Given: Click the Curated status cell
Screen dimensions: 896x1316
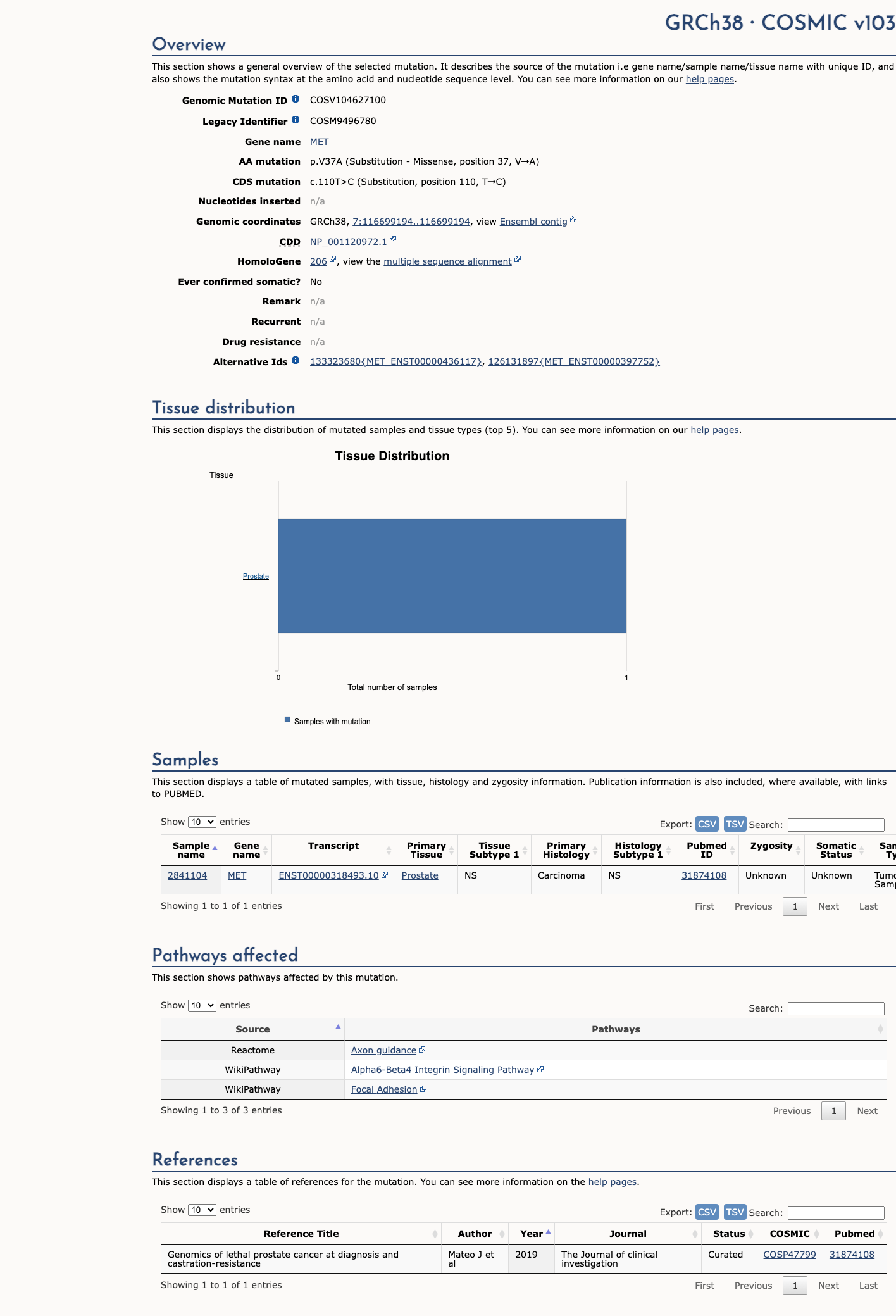Looking at the screenshot, I should (x=728, y=1259).
